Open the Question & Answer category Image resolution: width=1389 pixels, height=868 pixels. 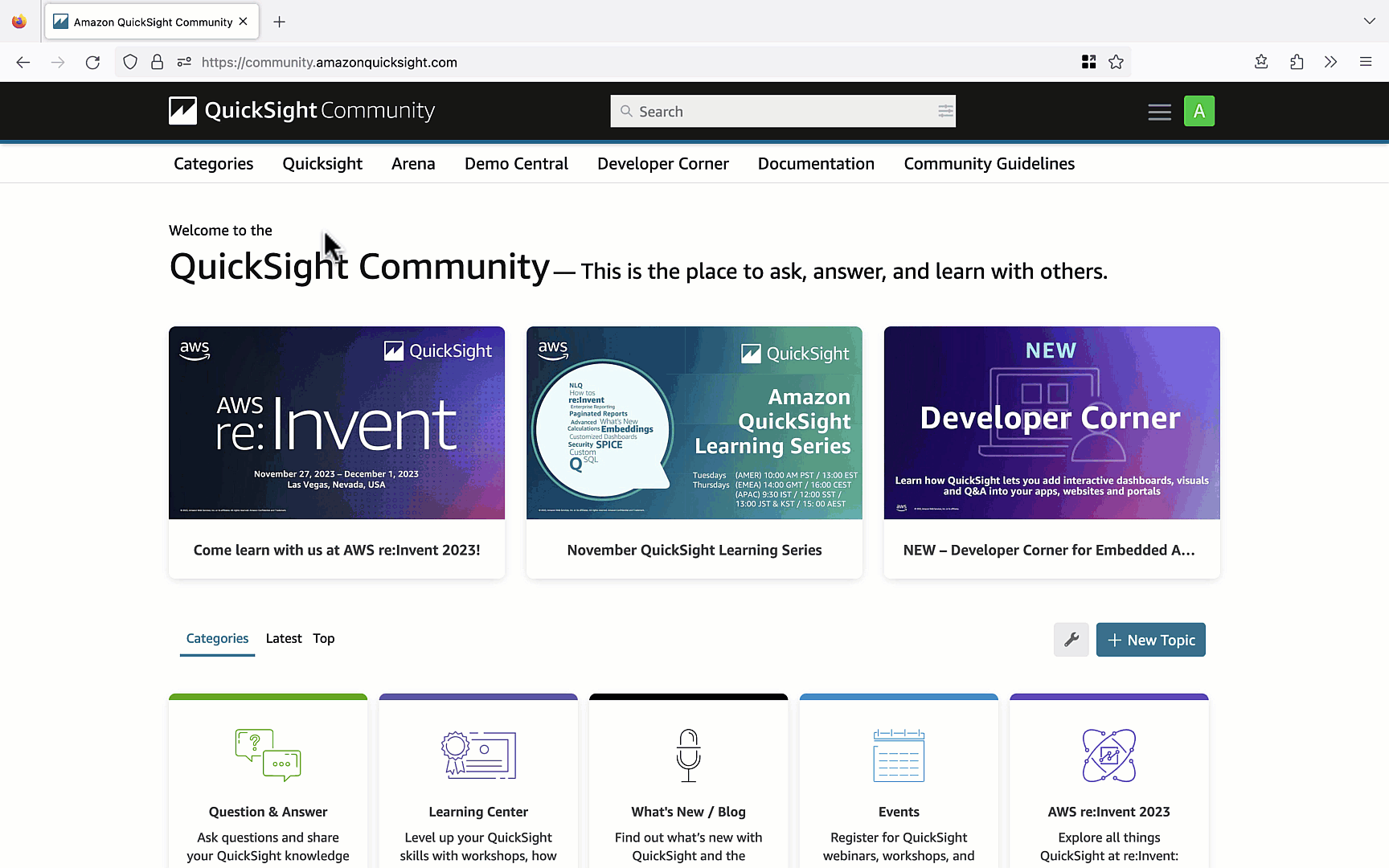click(268, 812)
